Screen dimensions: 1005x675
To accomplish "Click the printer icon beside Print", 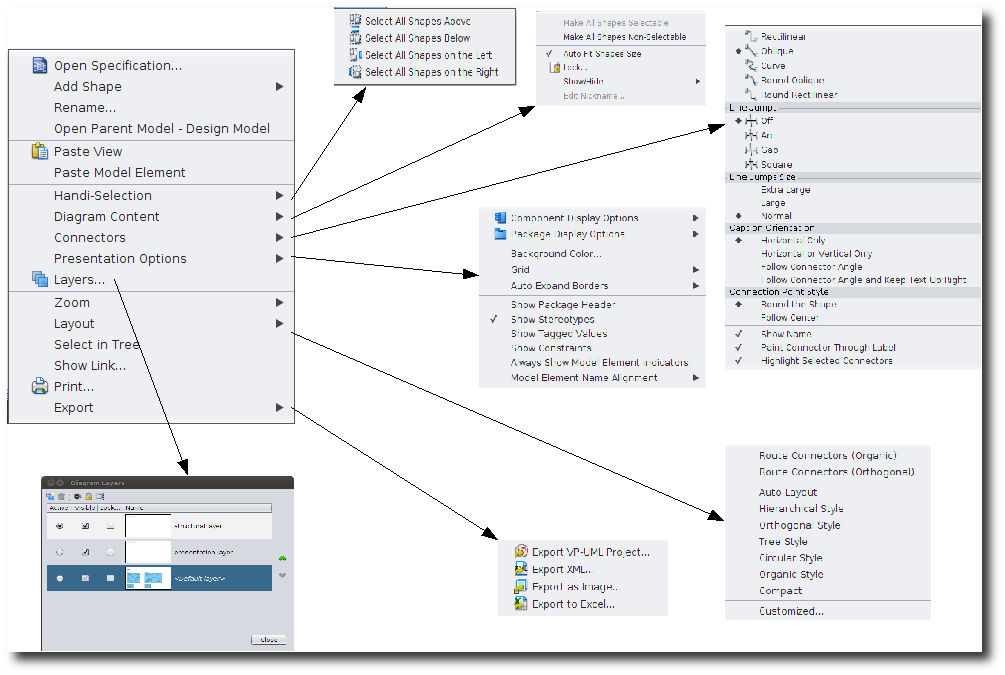I will tap(40, 387).
